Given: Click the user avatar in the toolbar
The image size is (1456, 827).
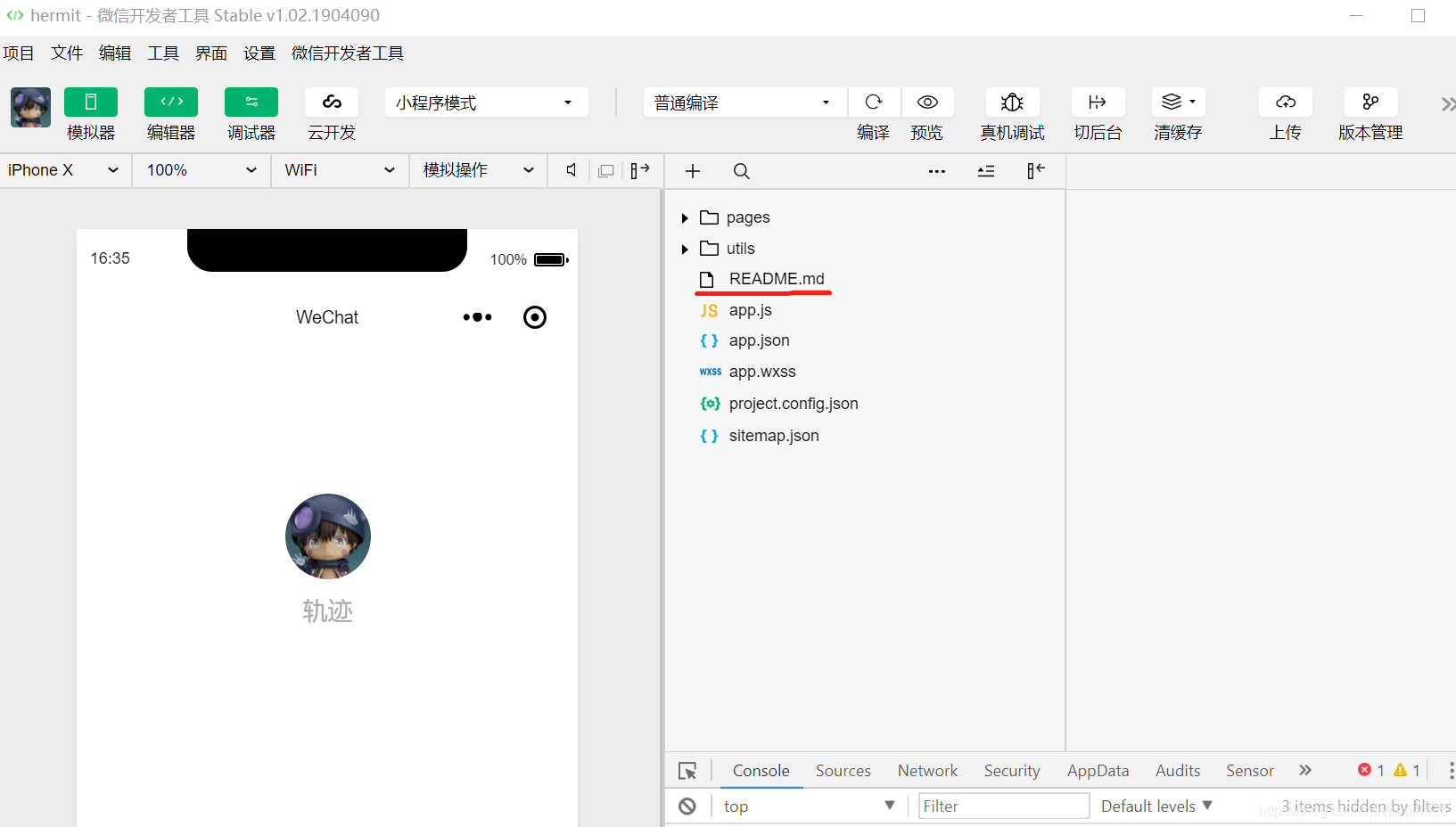Looking at the screenshot, I should point(30,108).
